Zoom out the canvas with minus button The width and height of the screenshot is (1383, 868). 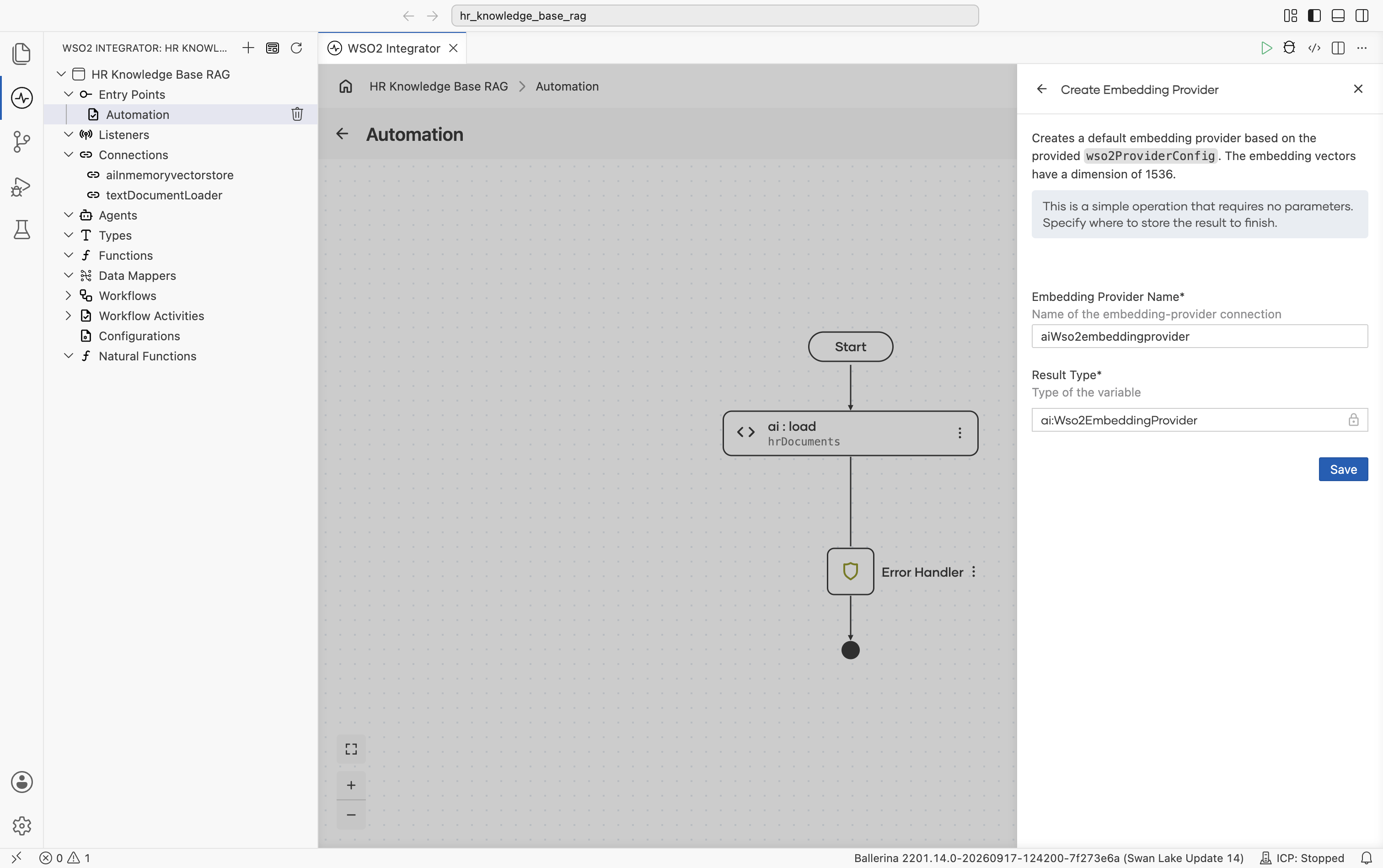[x=351, y=814]
